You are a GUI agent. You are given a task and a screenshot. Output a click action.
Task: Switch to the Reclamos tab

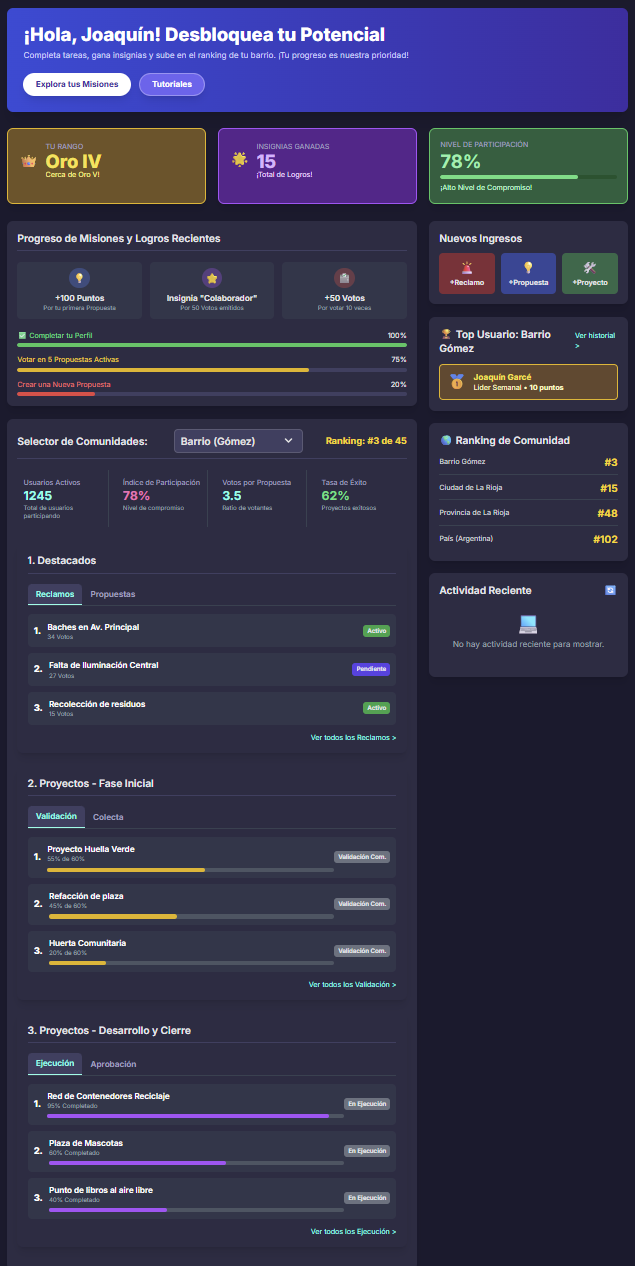click(x=55, y=594)
